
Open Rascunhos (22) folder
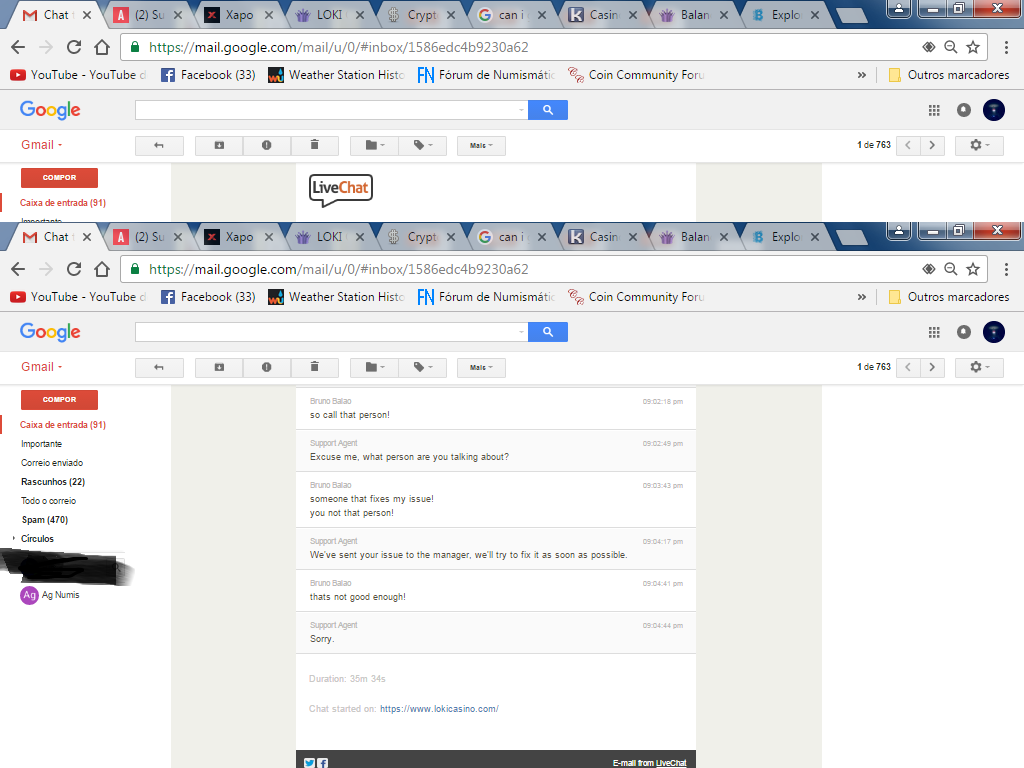coord(53,482)
